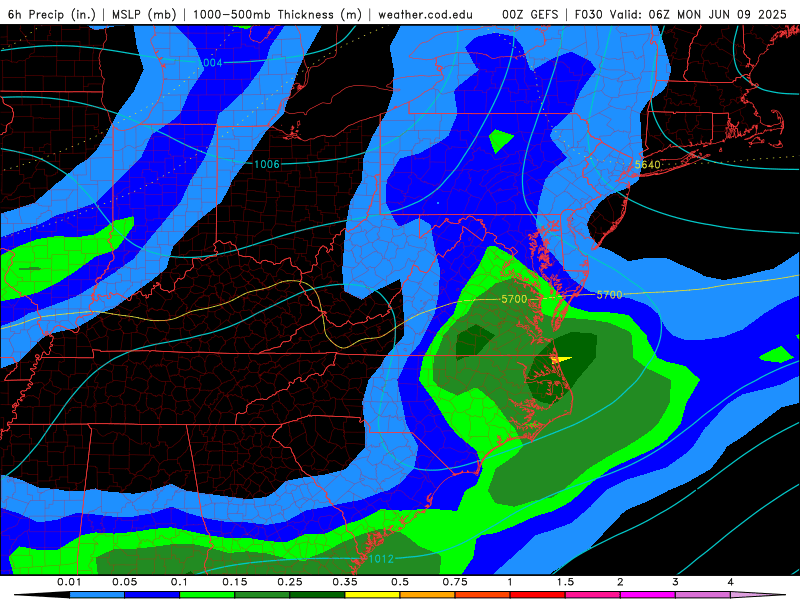
Task: Click the 0.1–0.15 bright green legend segment
Action: point(207,595)
